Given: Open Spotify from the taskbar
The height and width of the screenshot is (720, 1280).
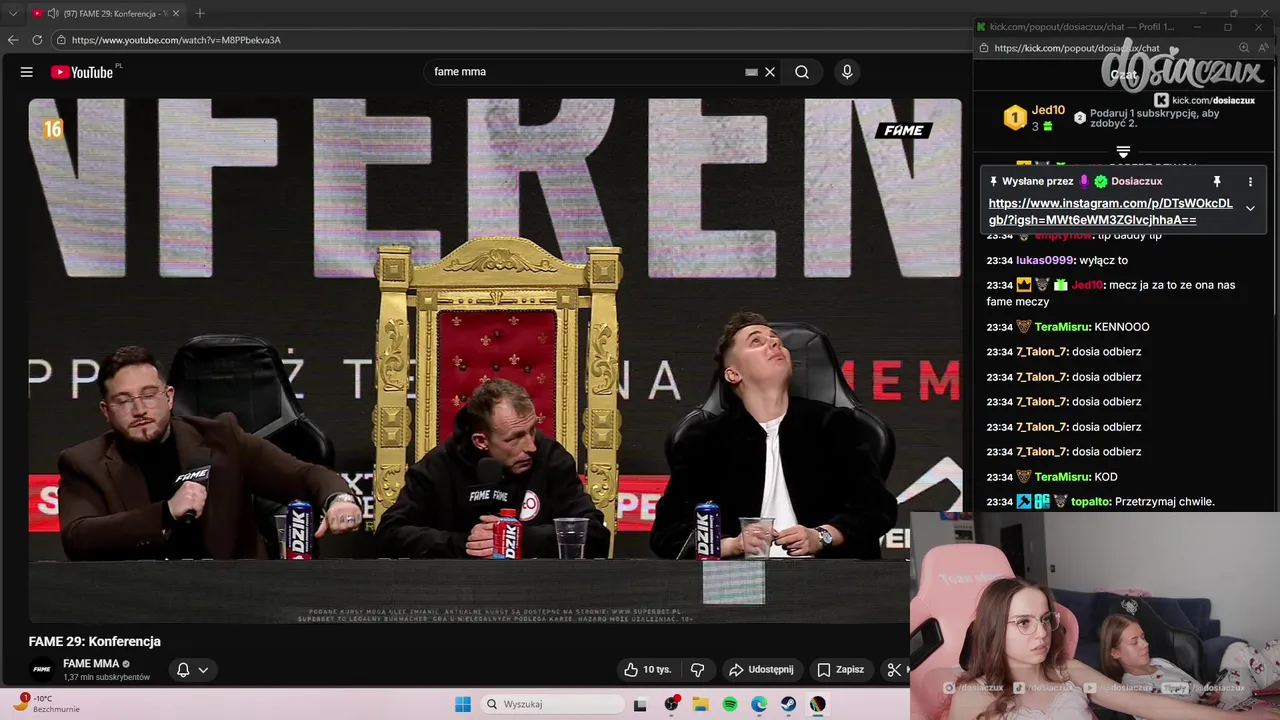Looking at the screenshot, I should point(730,704).
